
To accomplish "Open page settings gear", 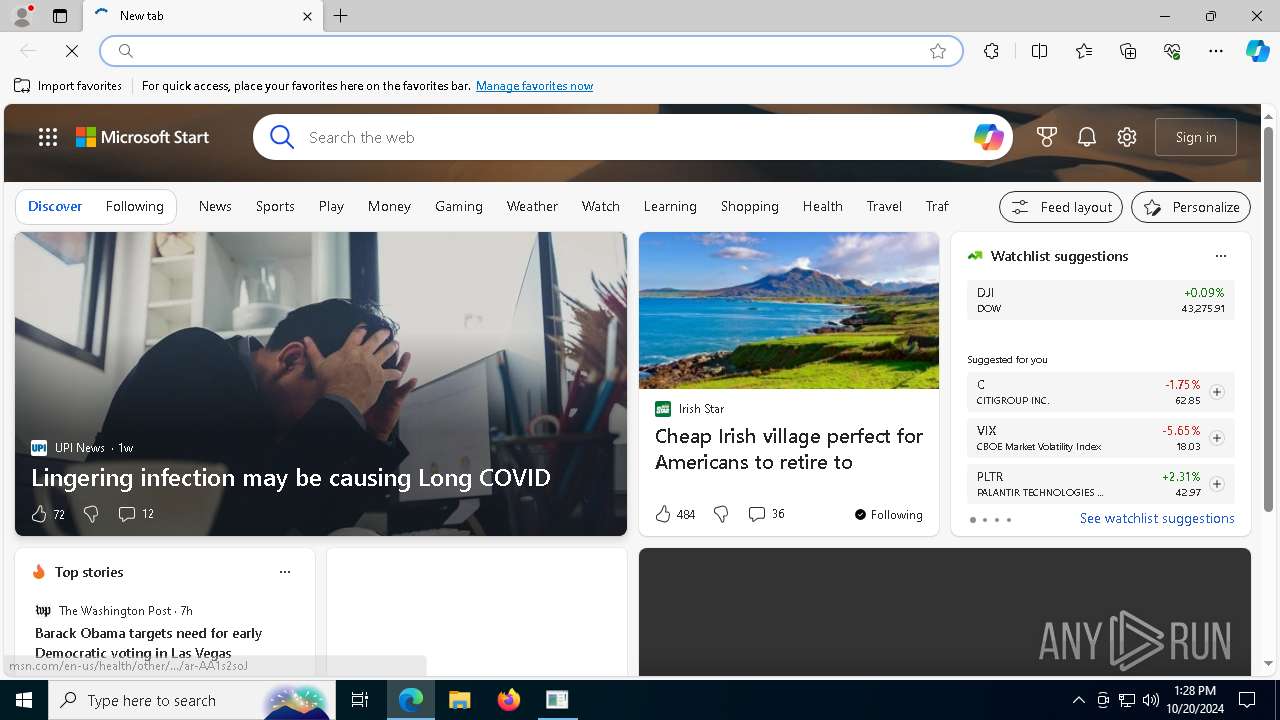I will (1127, 137).
